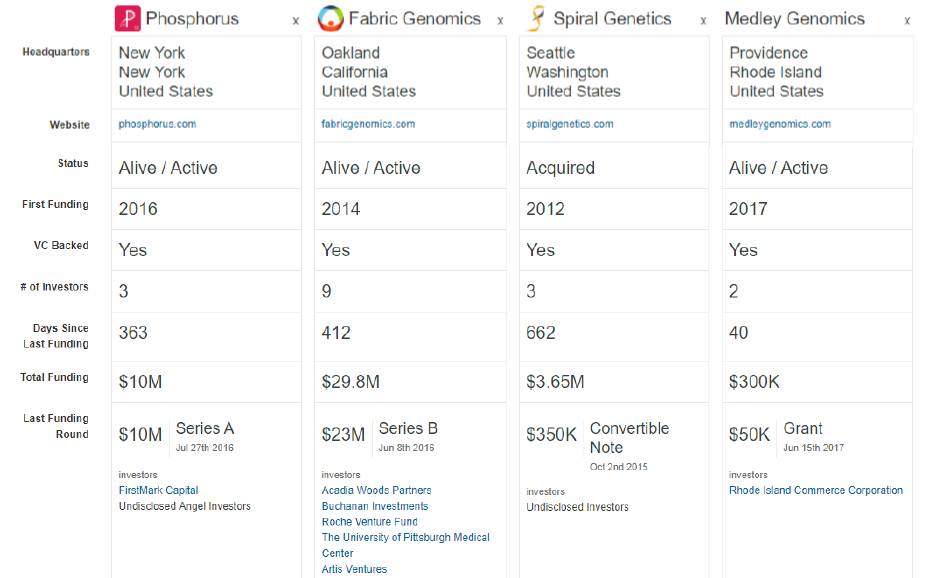Click the Fabric Genomics logo icon
Image resolution: width=927 pixels, height=578 pixels.
(330, 18)
